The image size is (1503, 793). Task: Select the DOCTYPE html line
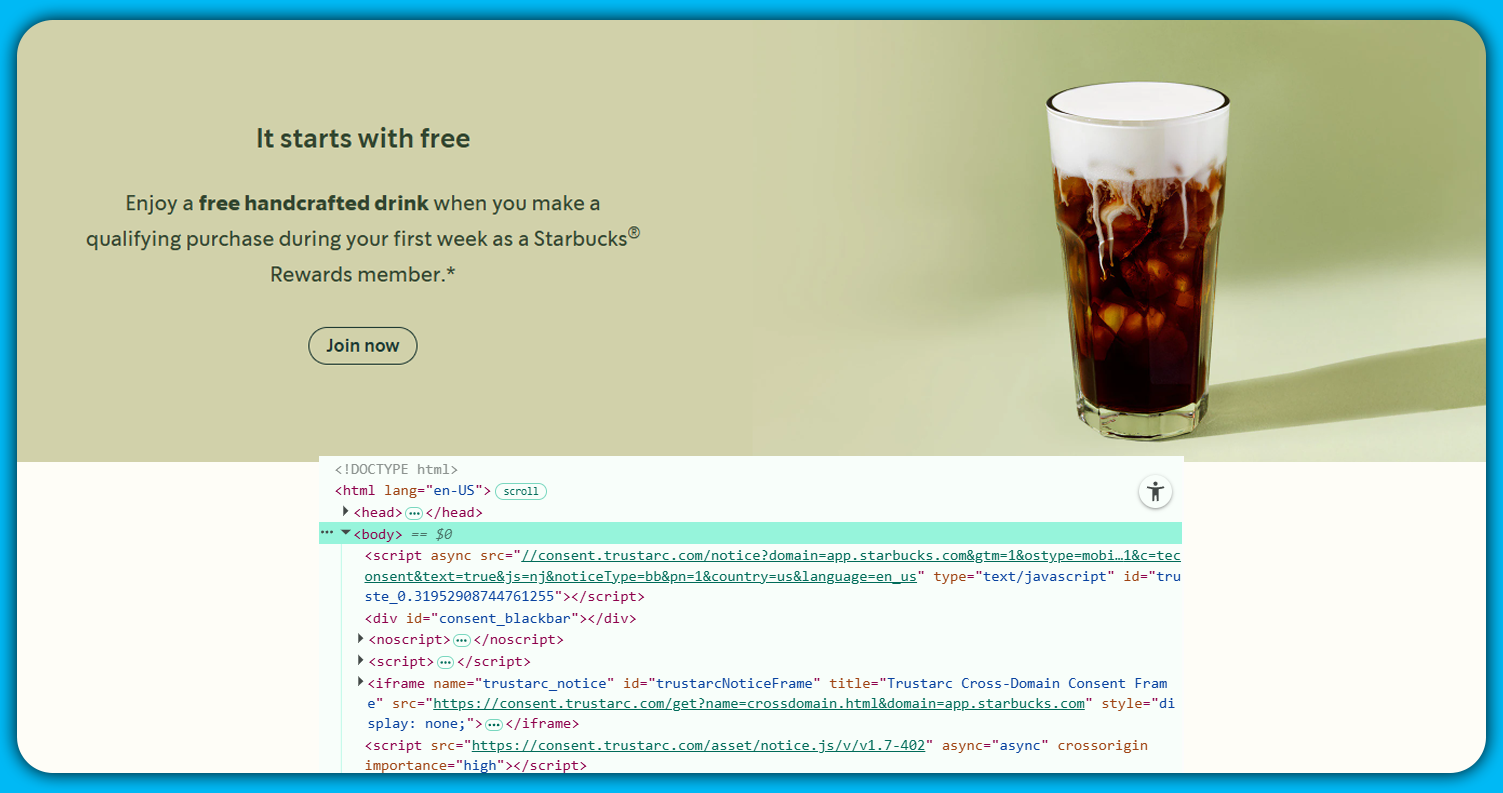pos(396,469)
